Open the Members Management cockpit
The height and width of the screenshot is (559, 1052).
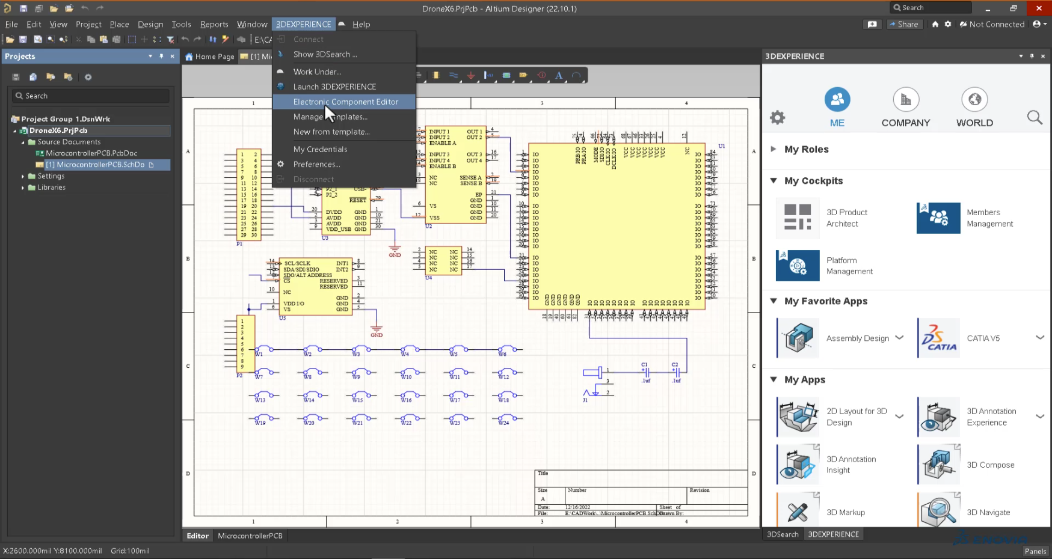coord(938,217)
